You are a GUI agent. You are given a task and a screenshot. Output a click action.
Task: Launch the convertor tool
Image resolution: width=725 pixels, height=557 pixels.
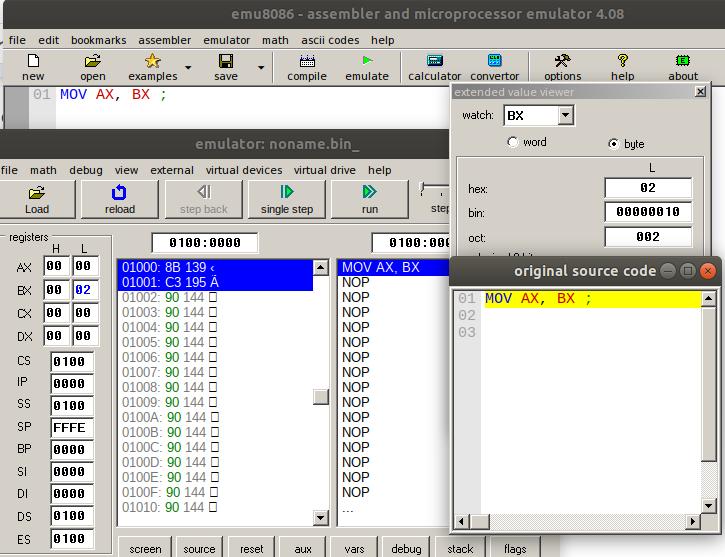[495, 67]
